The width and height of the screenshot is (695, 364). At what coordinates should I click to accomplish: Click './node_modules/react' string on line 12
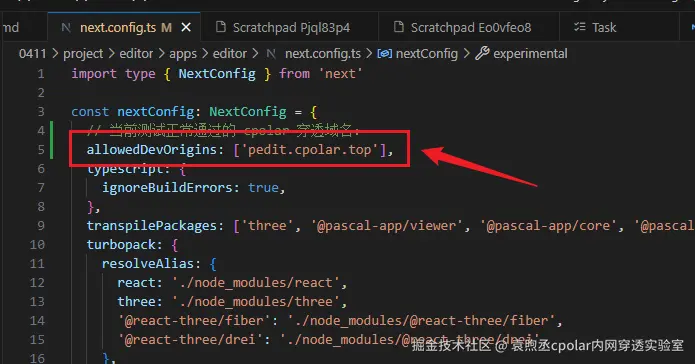coord(256,283)
